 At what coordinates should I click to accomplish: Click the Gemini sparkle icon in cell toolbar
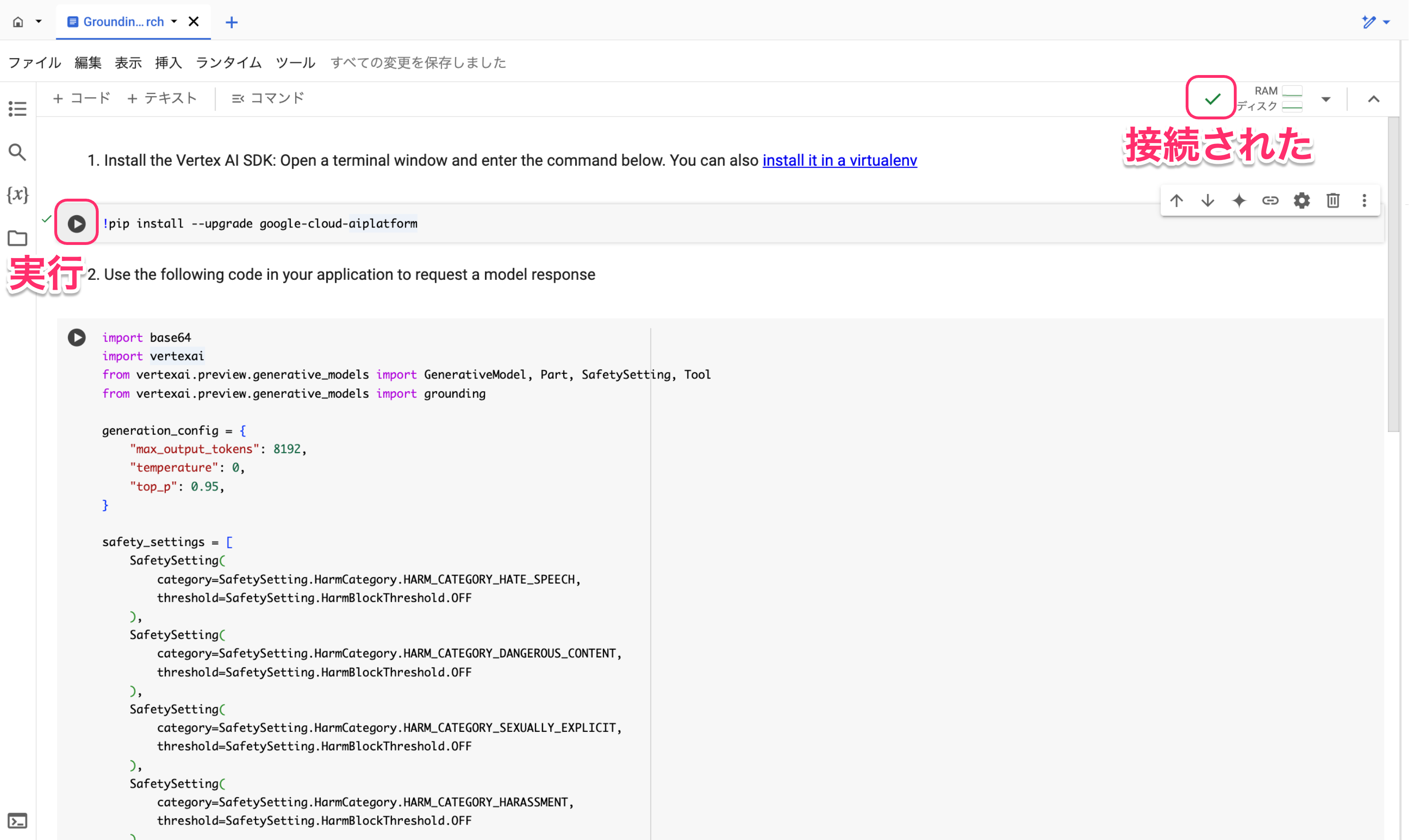(x=1239, y=201)
